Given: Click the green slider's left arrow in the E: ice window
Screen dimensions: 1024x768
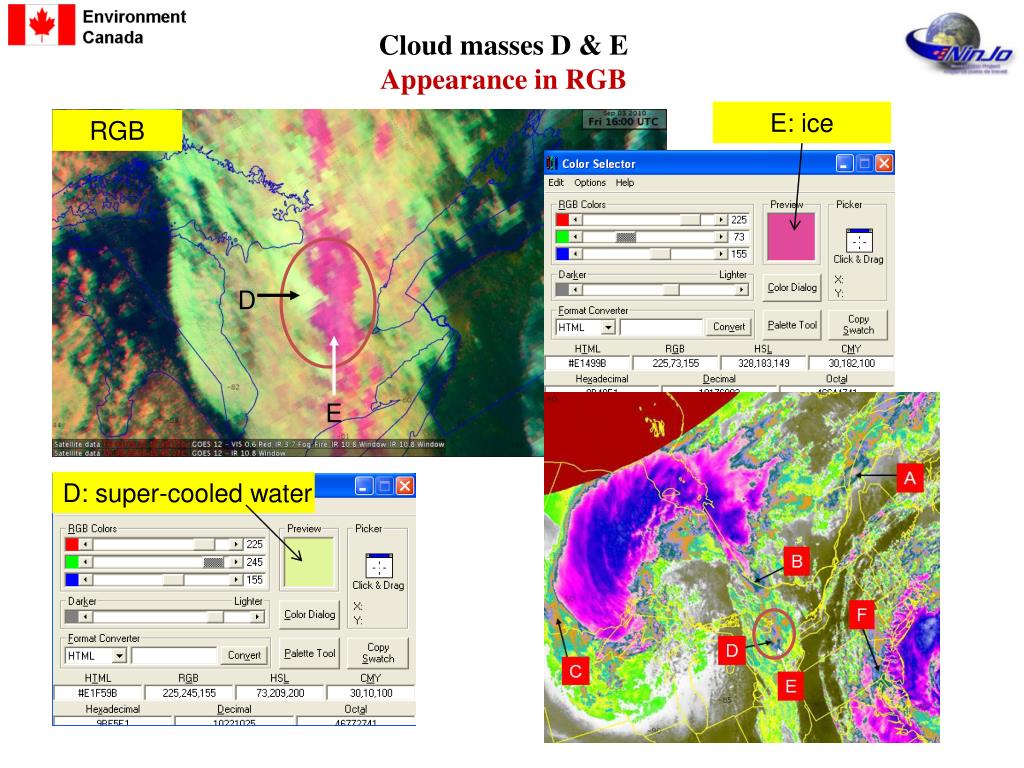Looking at the screenshot, I should coord(576,237).
